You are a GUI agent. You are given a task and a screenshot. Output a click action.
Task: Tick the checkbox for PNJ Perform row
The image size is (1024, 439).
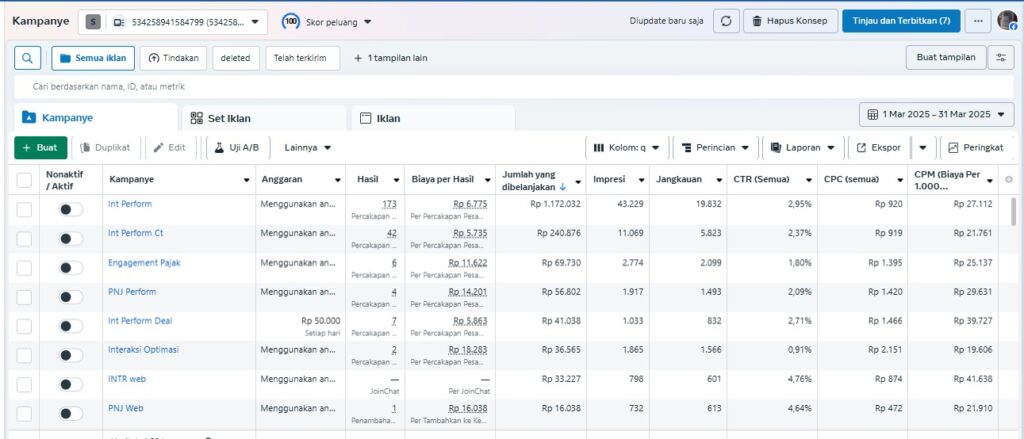(24, 297)
